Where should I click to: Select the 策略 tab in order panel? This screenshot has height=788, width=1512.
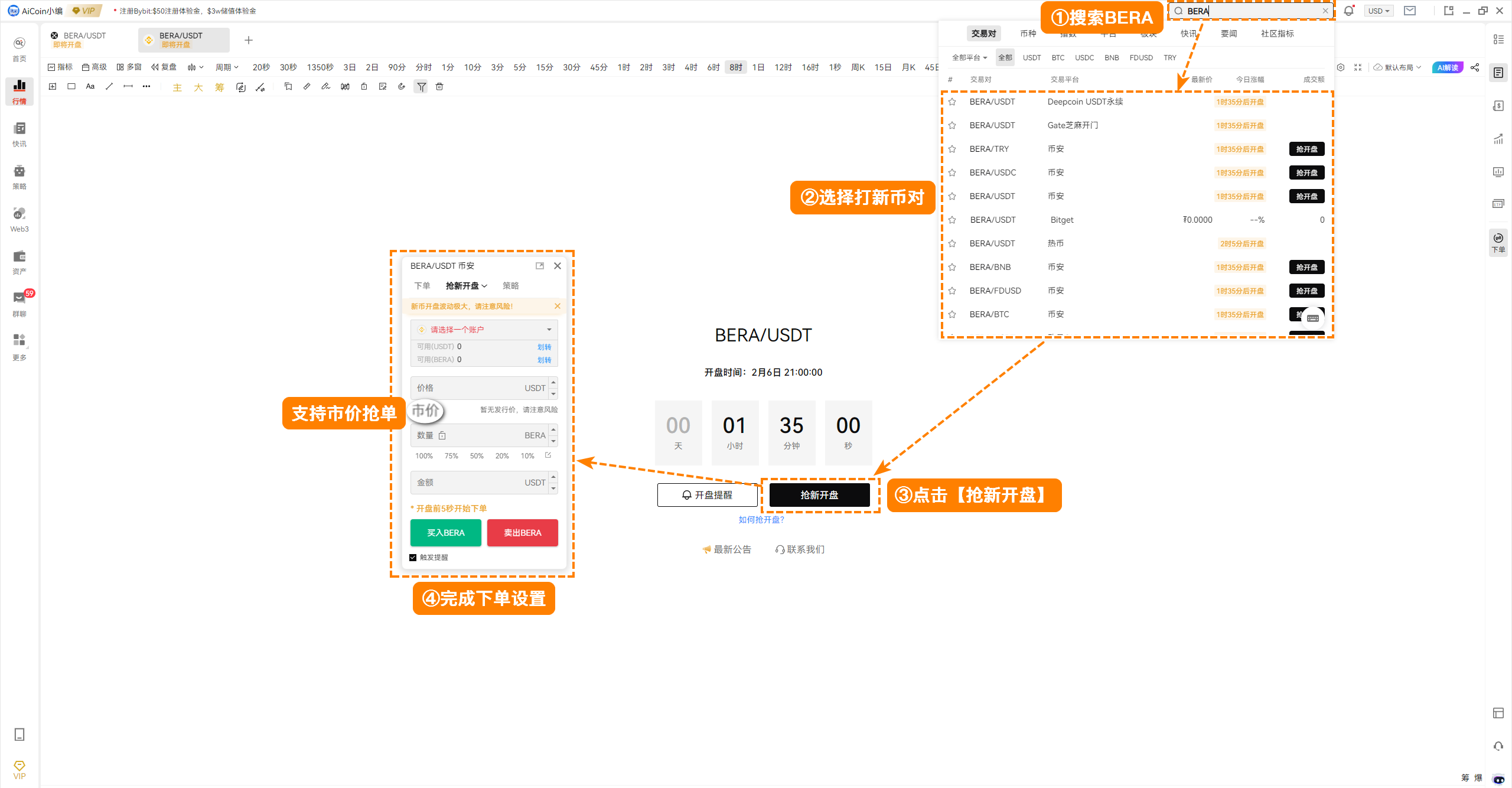(x=511, y=286)
